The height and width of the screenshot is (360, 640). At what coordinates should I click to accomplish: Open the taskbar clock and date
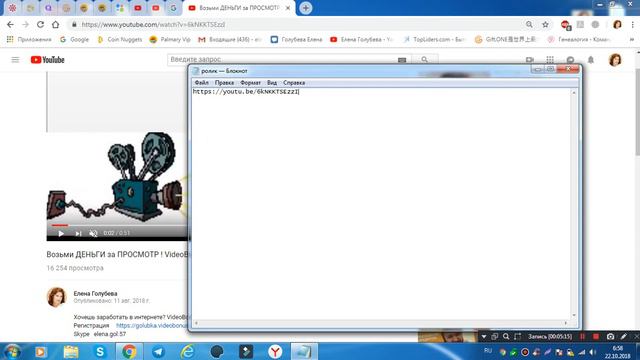point(617,352)
